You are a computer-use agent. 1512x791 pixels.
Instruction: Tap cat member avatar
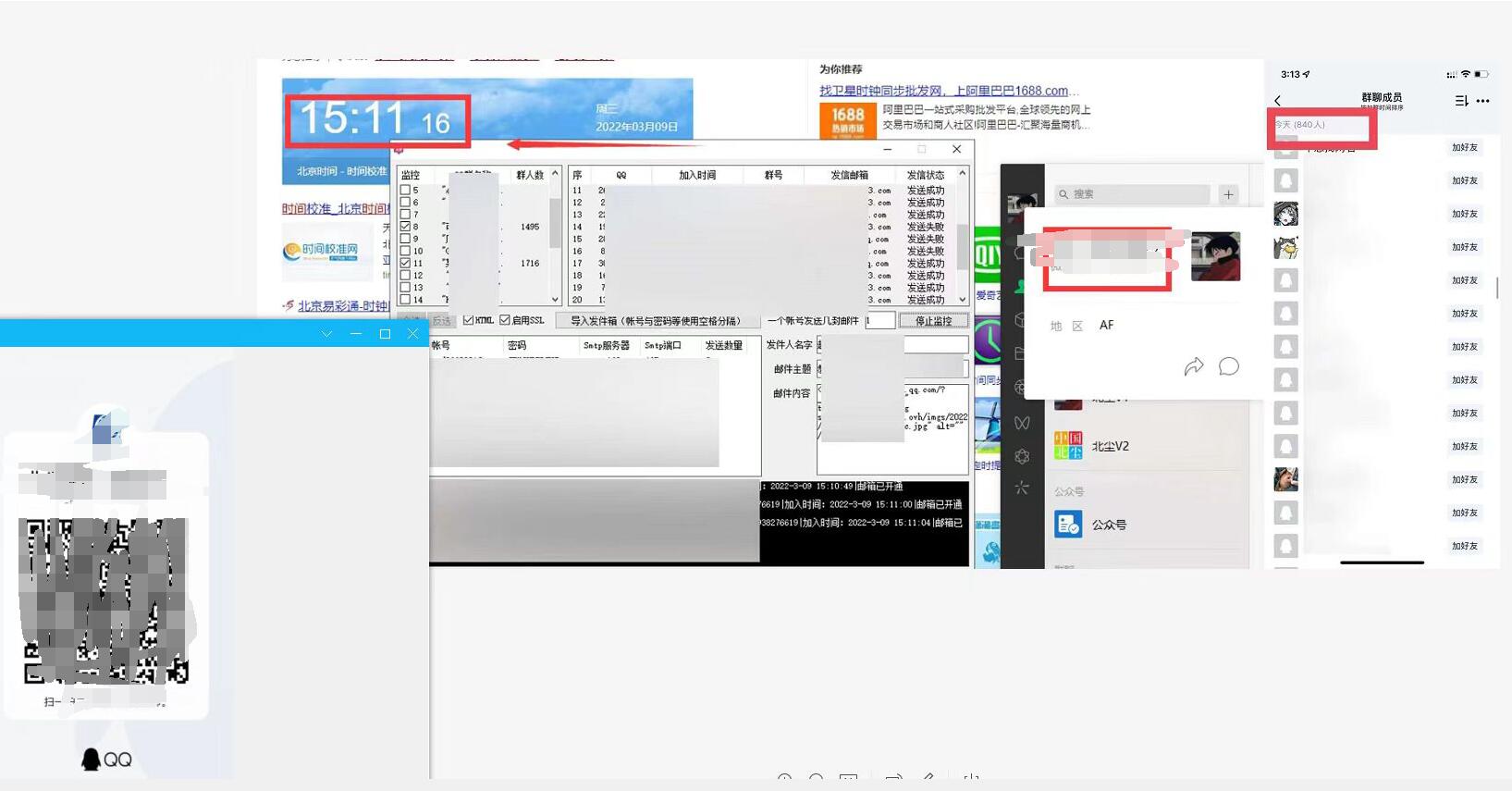click(1285, 247)
